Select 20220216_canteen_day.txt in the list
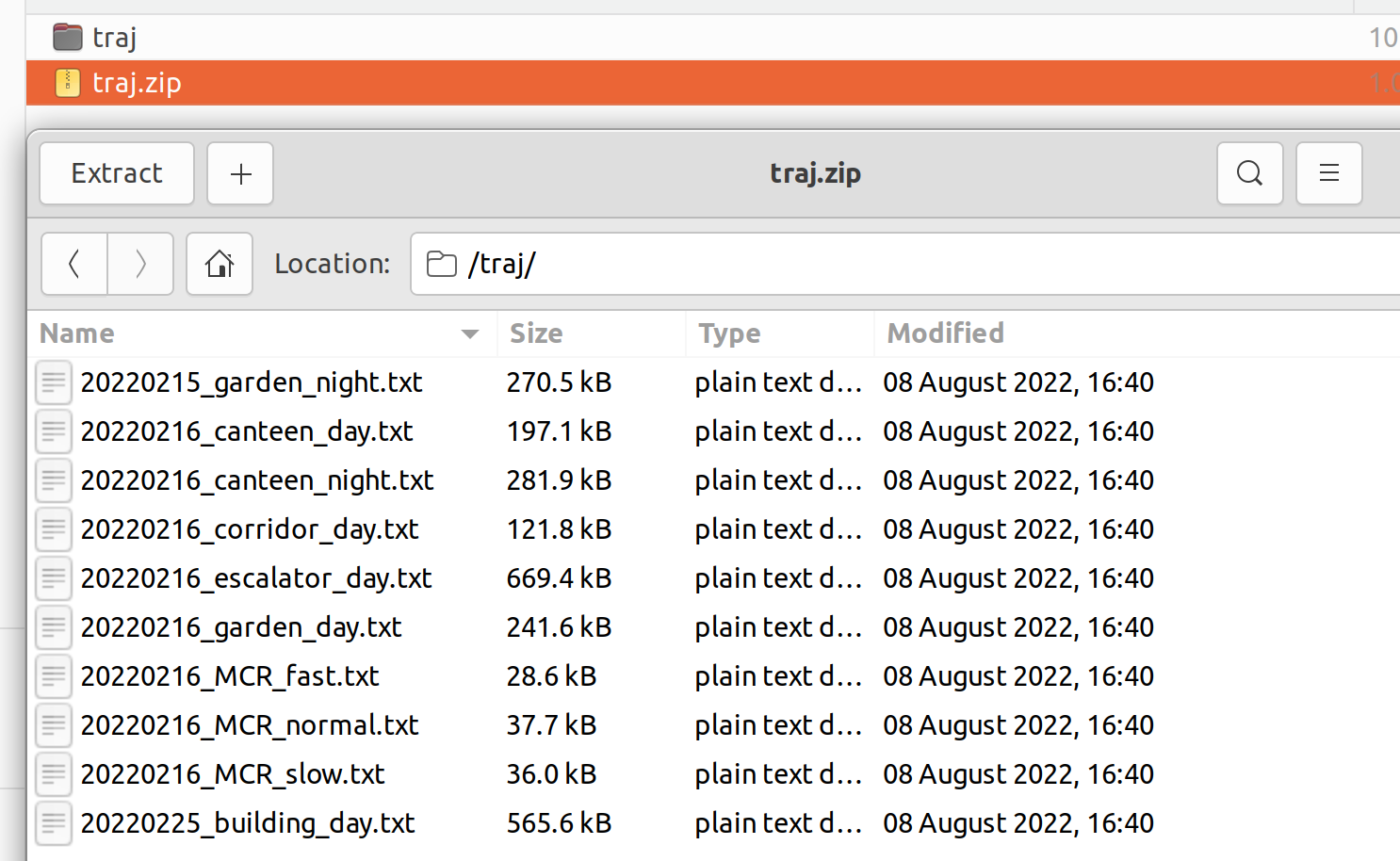 [x=247, y=431]
